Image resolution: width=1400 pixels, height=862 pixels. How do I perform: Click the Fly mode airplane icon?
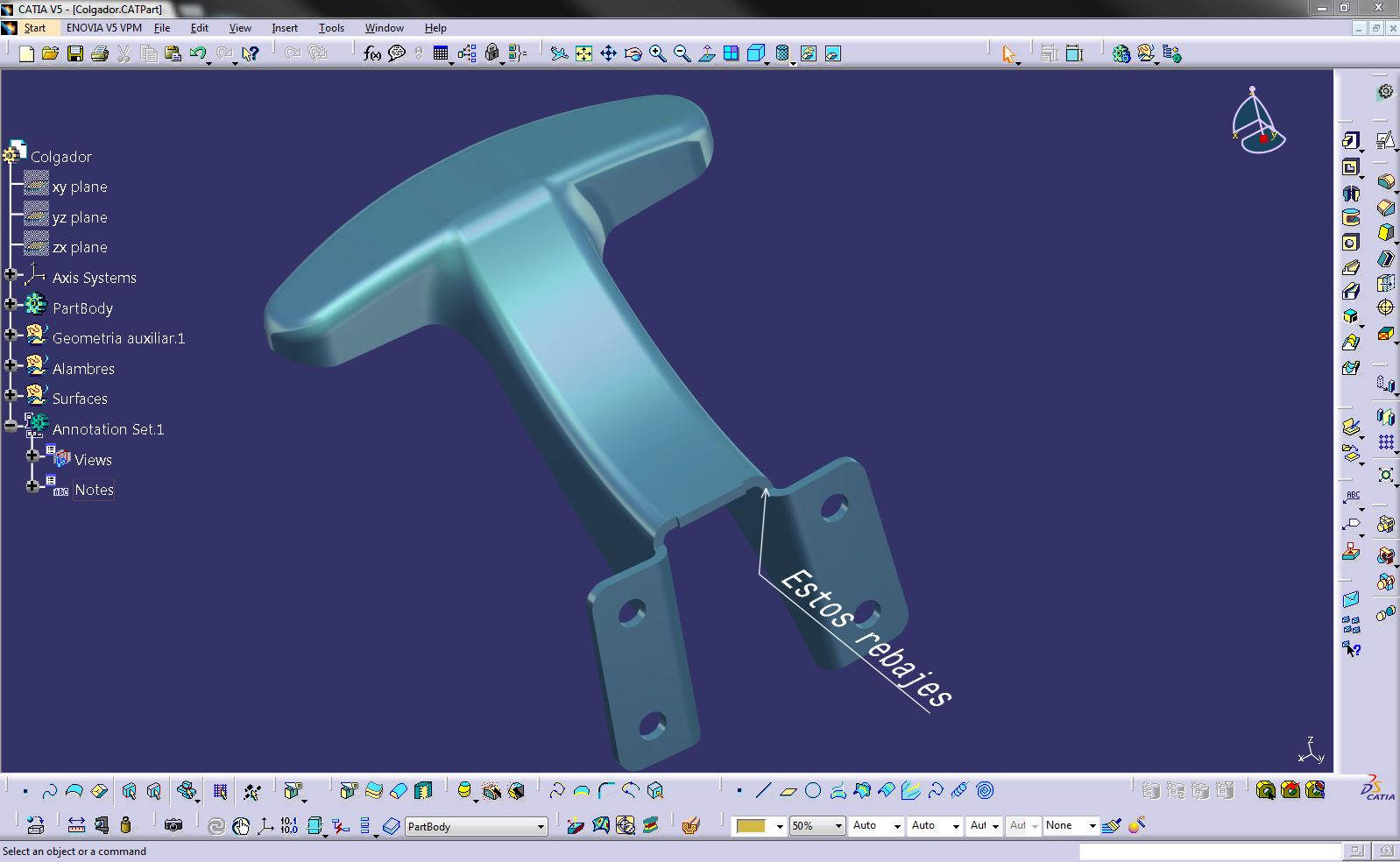tap(559, 54)
